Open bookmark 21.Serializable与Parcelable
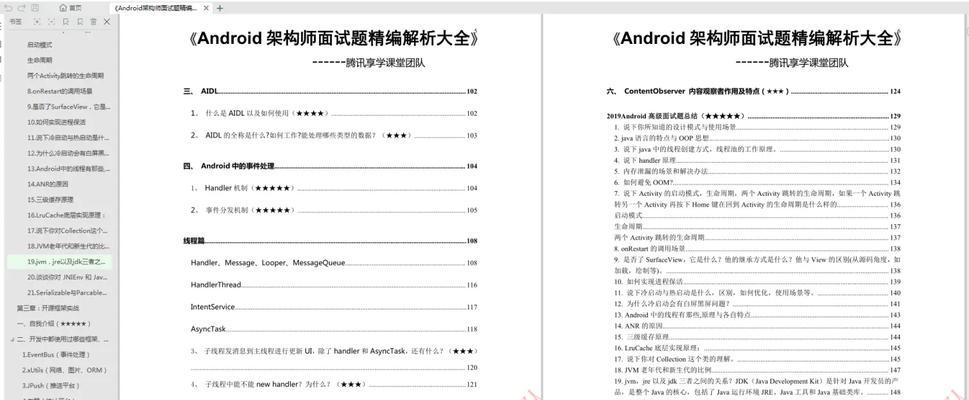Screen dimensions: 969x400 (68, 292)
